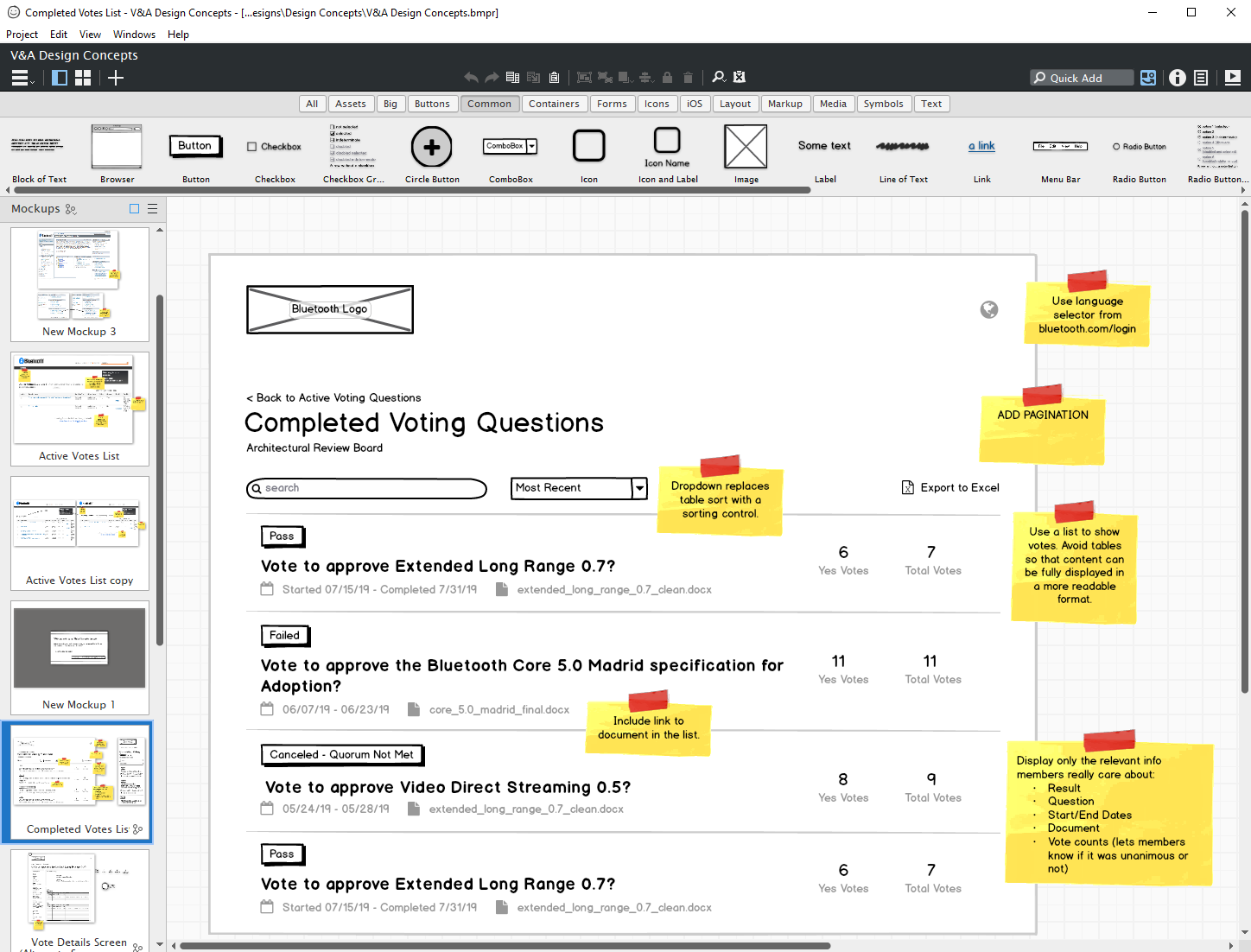Pick the Menu Bar control from the library
1251x952 pixels.
pos(1061,155)
